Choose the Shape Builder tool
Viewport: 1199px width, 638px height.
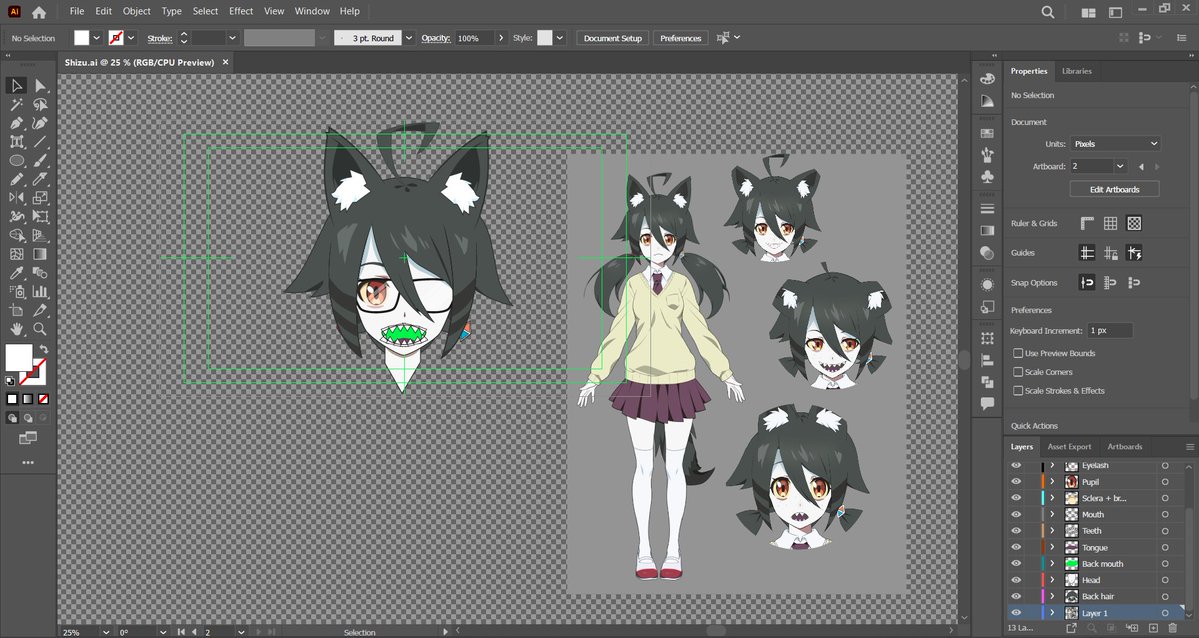pyautogui.click(x=16, y=236)
